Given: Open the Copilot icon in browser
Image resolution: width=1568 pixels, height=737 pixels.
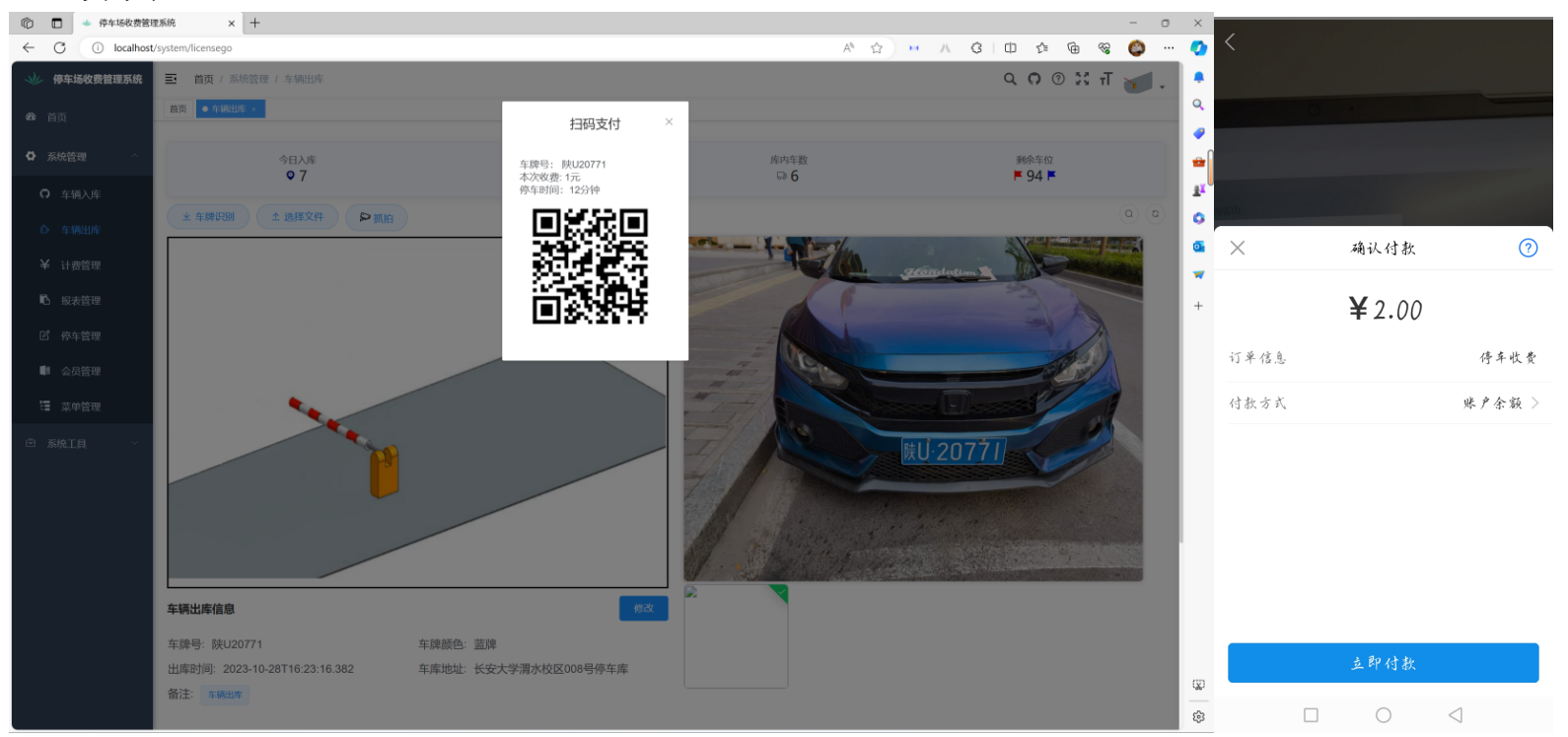Looking at the screenshot, I should [1198, 47].
